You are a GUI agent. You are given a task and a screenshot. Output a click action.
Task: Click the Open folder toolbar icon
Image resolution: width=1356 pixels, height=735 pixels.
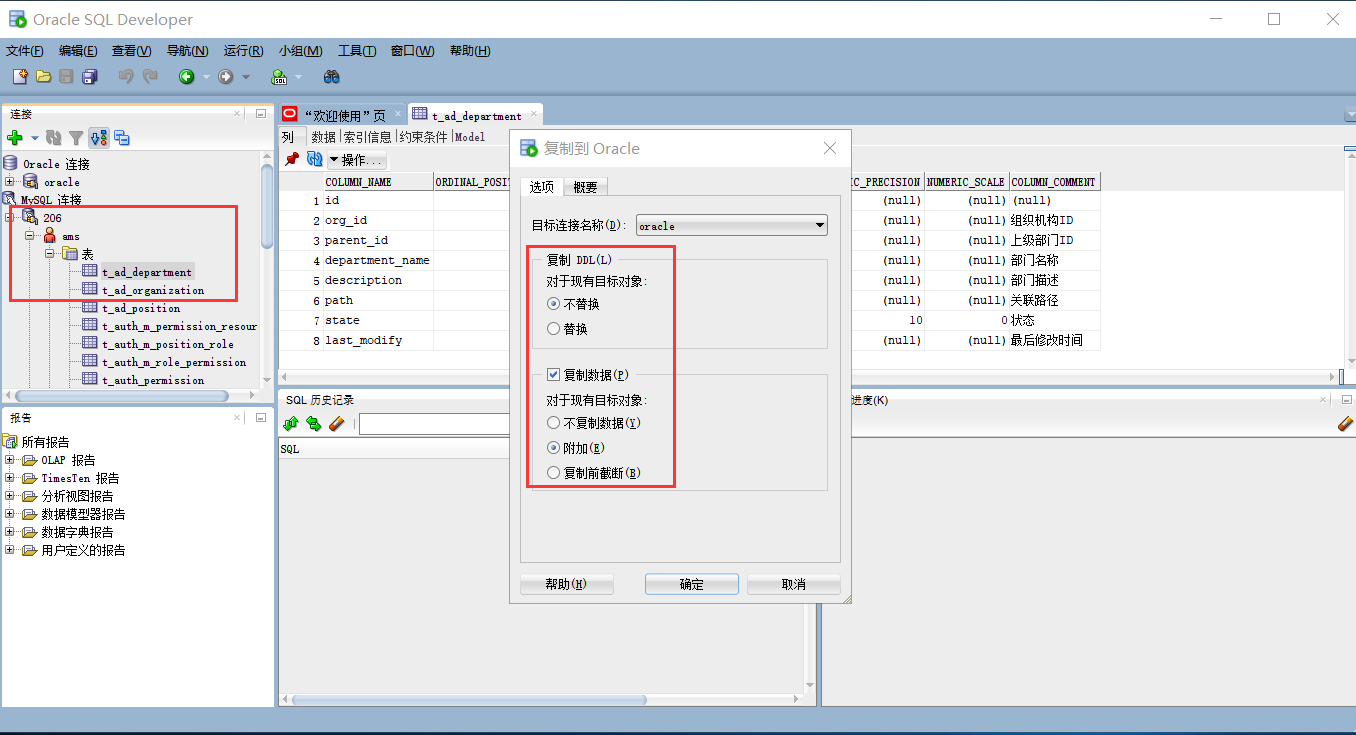click(43, 76)
